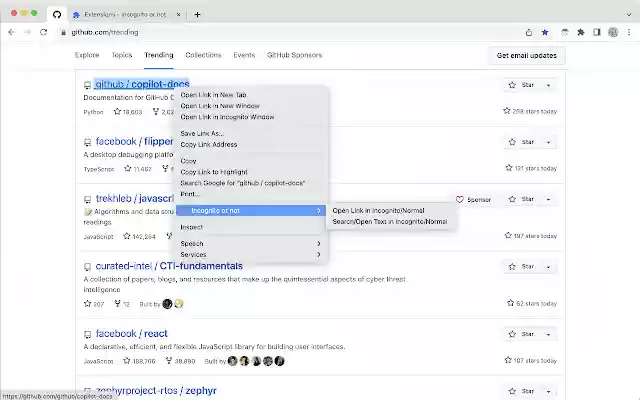Close the Extensions tab
The image size is (640, 400).
pyautogui.click(x=178, y=15)
